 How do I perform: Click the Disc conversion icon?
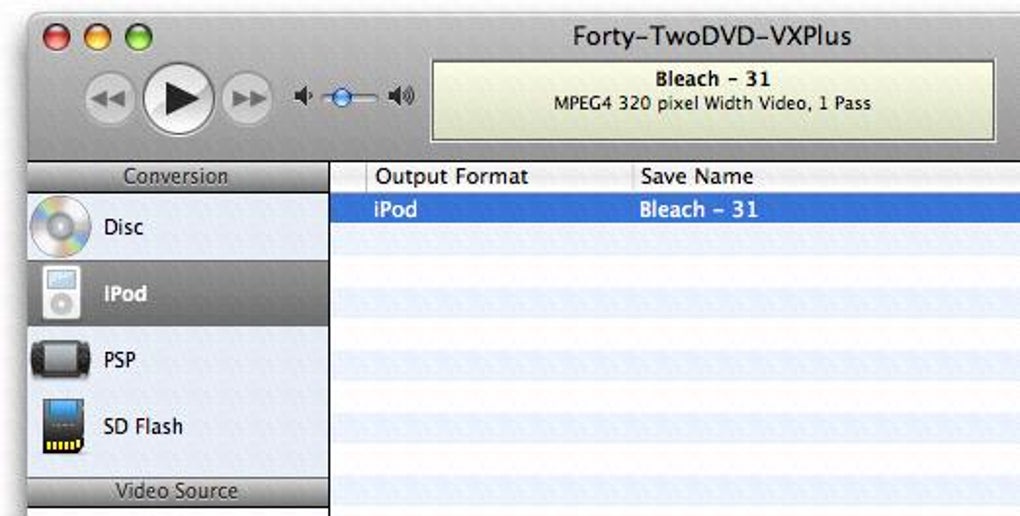(60, 227)
